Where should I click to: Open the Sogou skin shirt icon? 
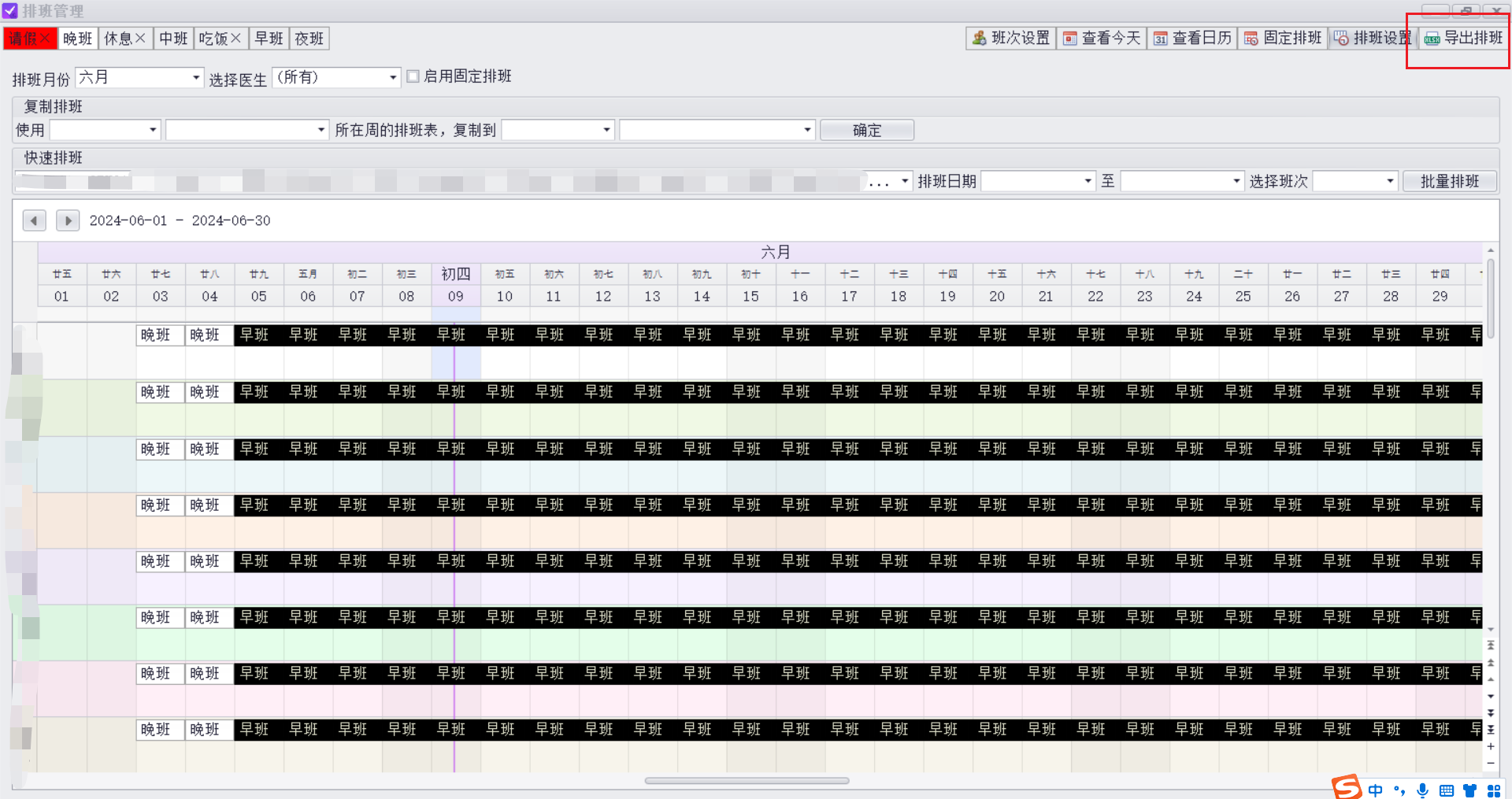[1470, 790]
